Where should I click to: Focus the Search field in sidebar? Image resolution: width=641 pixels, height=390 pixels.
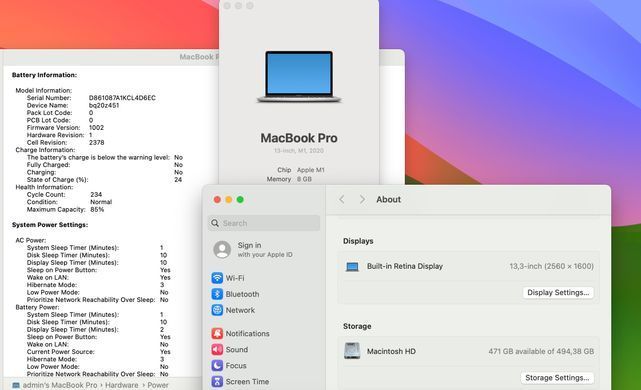click(264, 223)
